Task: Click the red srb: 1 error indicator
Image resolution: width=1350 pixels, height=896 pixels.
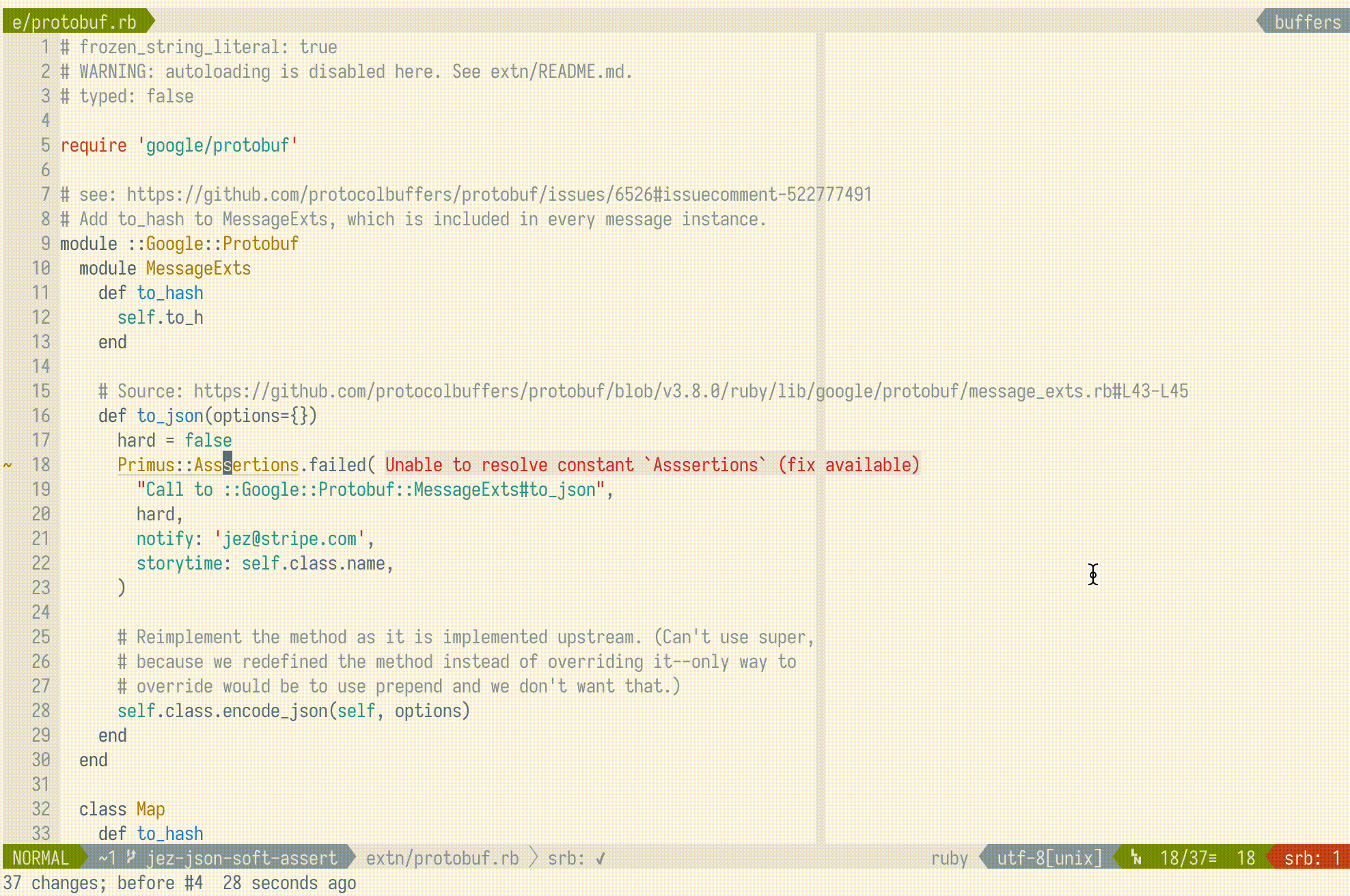Action: (x=1310, y=858)
